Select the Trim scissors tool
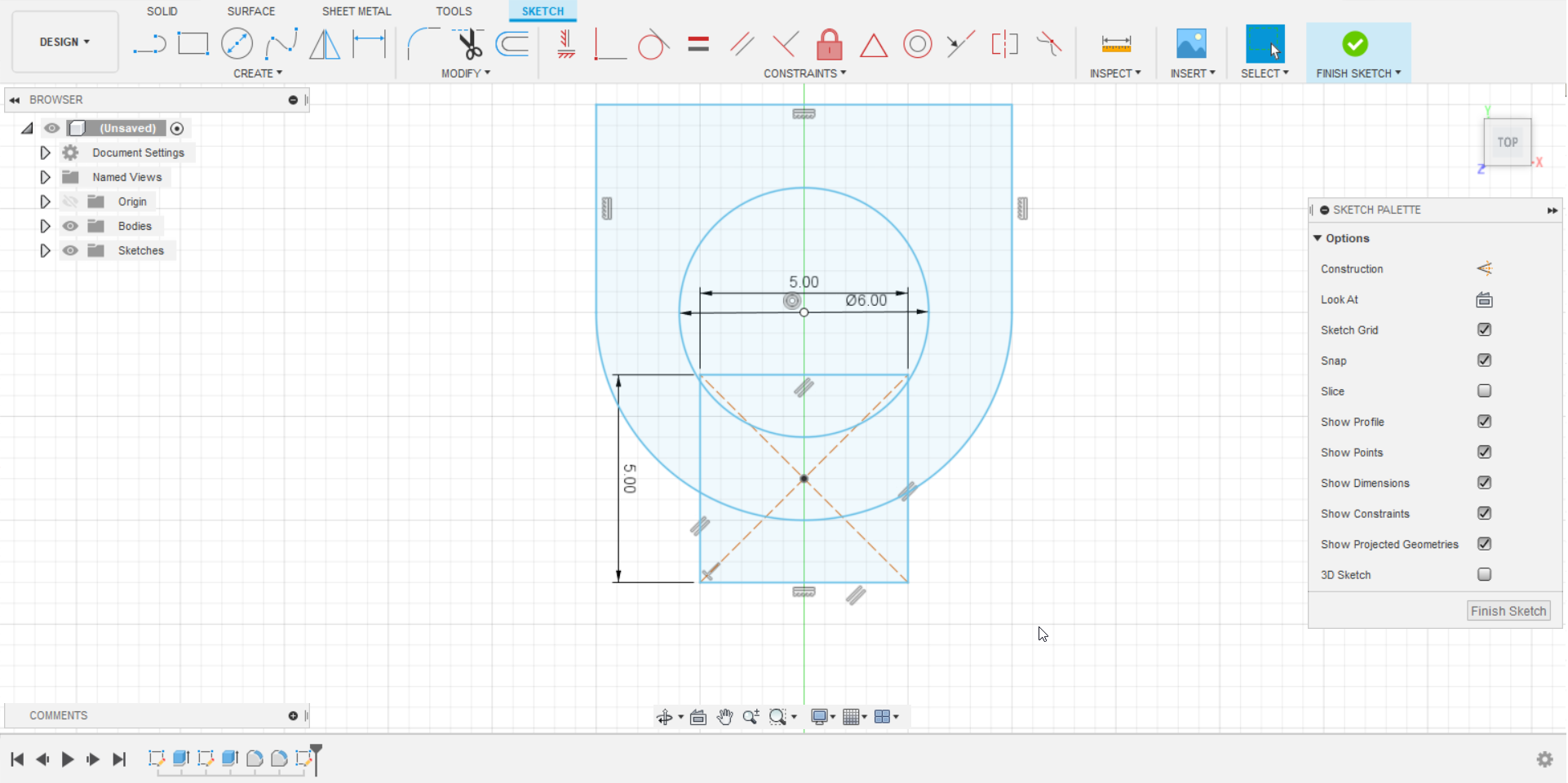 pyautogui.click(x=469, y=44)
